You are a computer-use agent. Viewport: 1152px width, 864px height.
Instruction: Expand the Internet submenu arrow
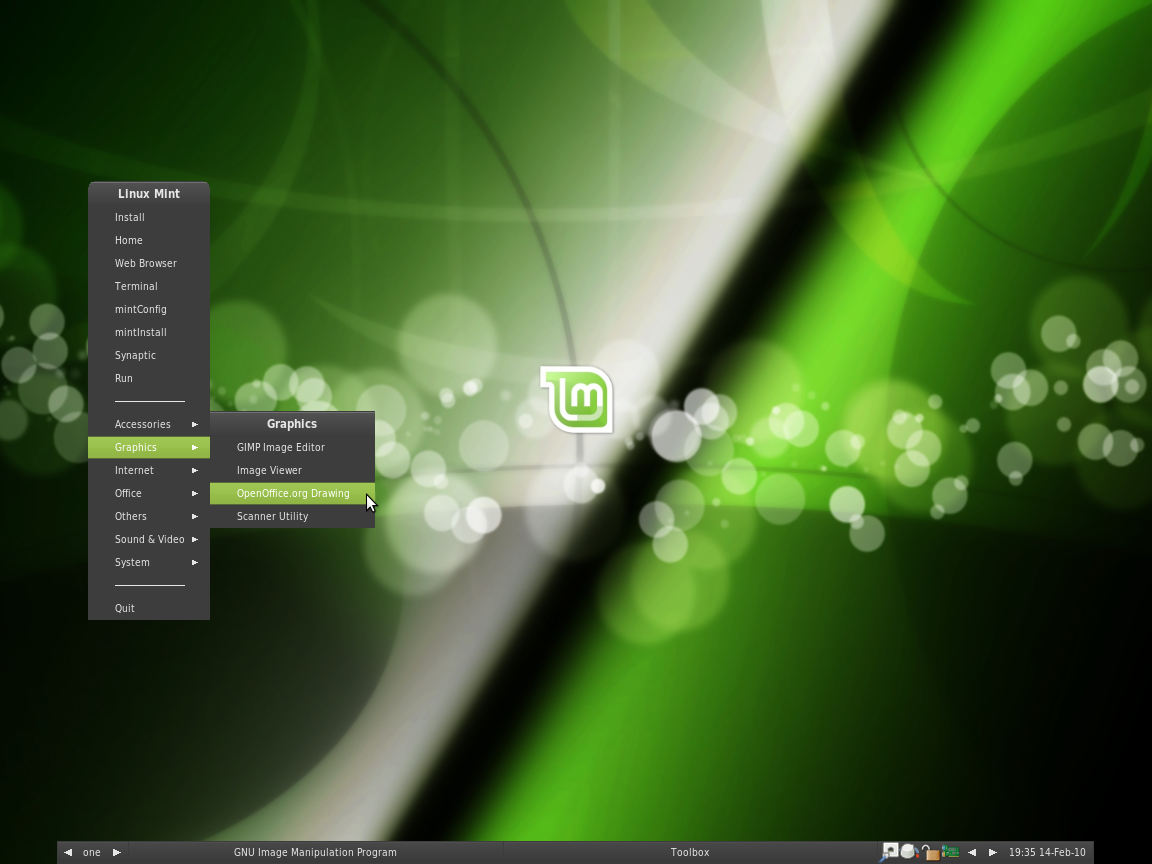pyautogui.click(x=195, y=470)
